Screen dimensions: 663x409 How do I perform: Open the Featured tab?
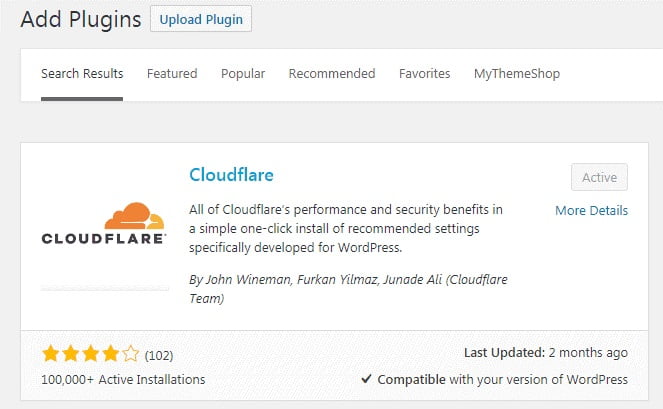[x=172, y=74]
